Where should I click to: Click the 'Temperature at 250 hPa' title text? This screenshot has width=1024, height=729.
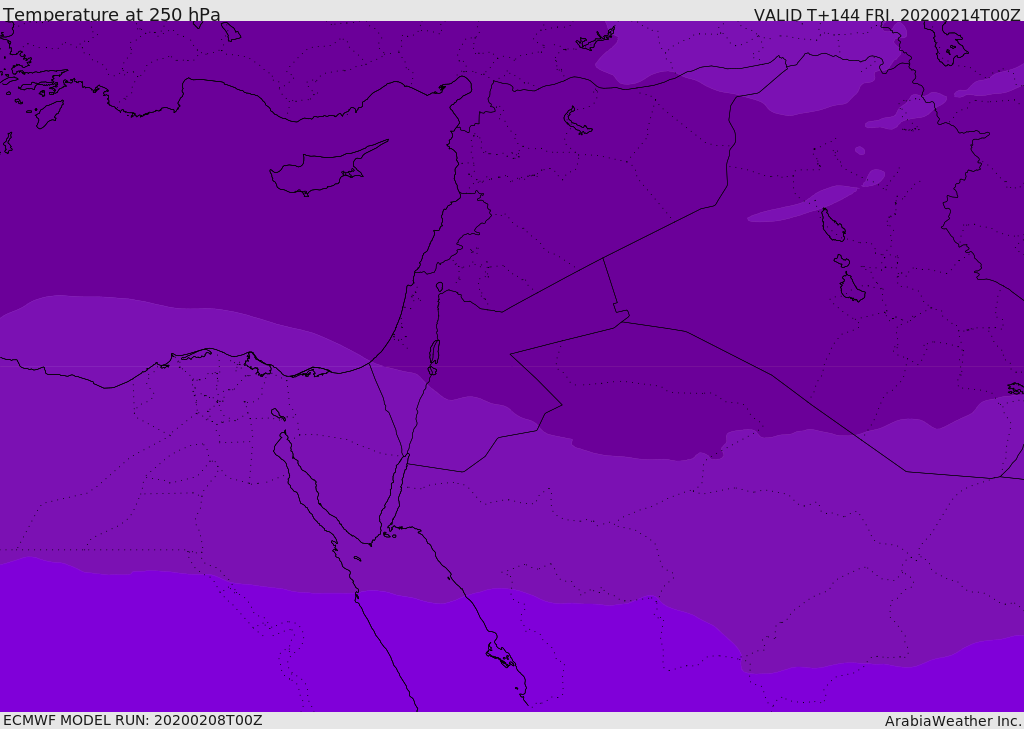click(112, 14)
